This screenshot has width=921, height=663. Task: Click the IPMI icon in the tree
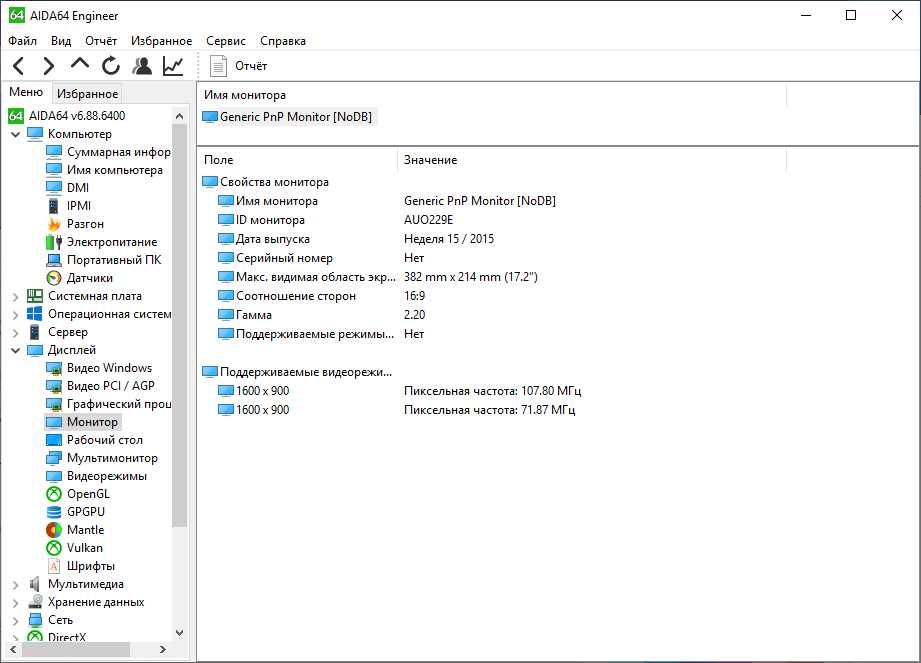pos(54,206)
